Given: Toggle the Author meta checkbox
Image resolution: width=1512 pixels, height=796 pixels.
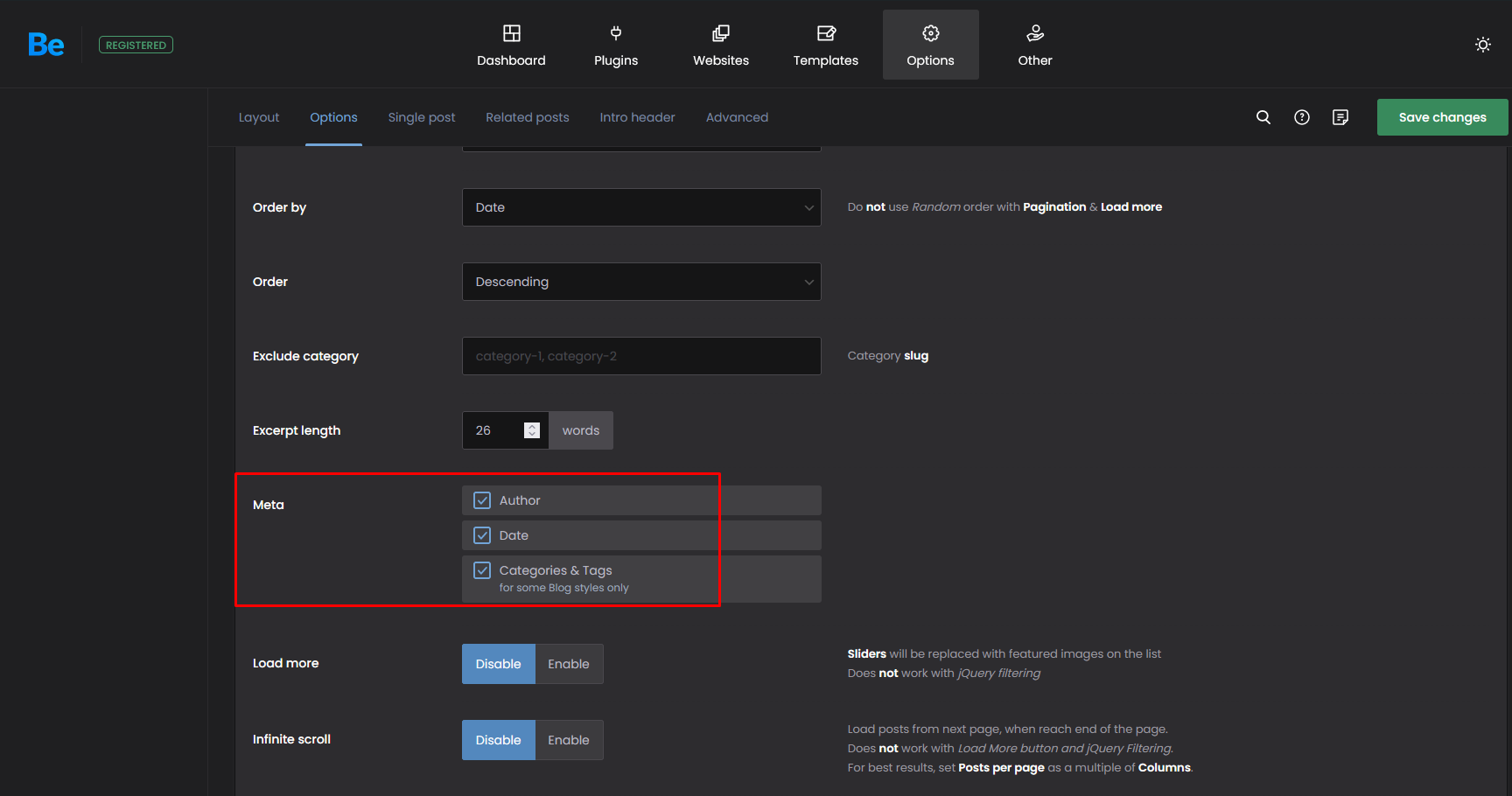Looking at the screenshot, I should pyautogui.click(x=482, y=500).
